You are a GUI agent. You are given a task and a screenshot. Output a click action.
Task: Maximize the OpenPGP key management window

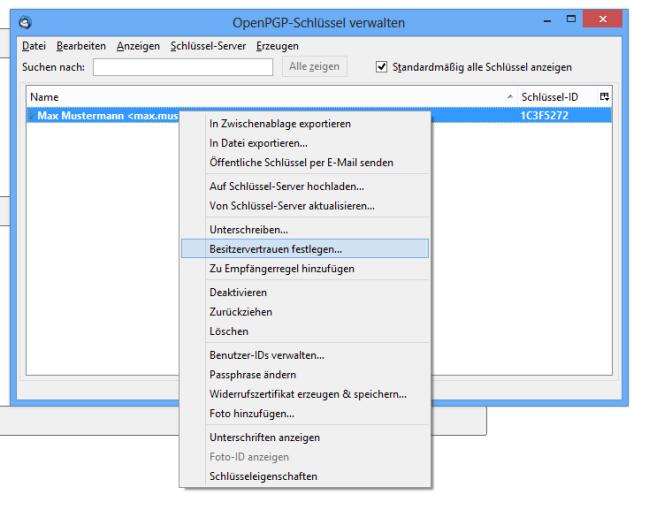click(x=571, y=19)
